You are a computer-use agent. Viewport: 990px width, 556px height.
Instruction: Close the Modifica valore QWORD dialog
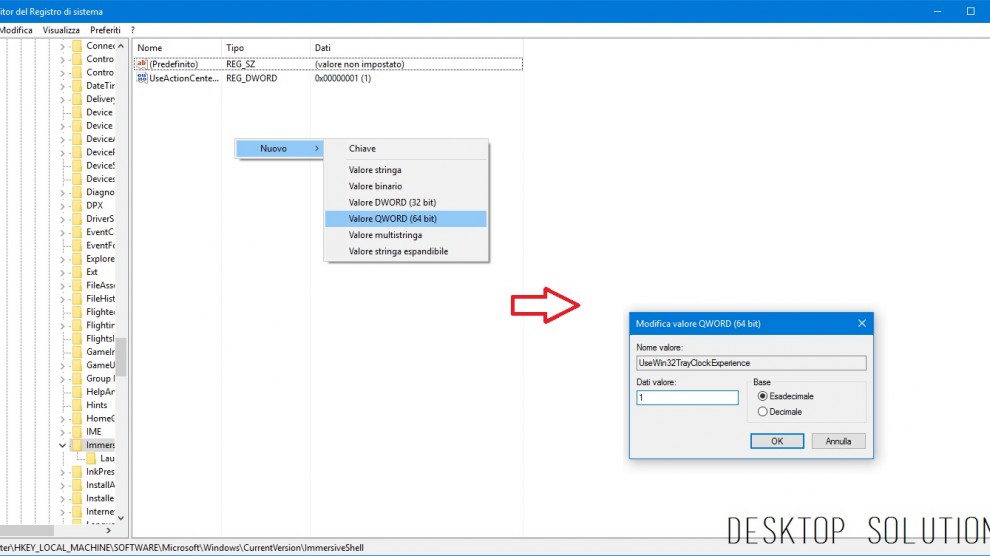click(x=862, y=323)
